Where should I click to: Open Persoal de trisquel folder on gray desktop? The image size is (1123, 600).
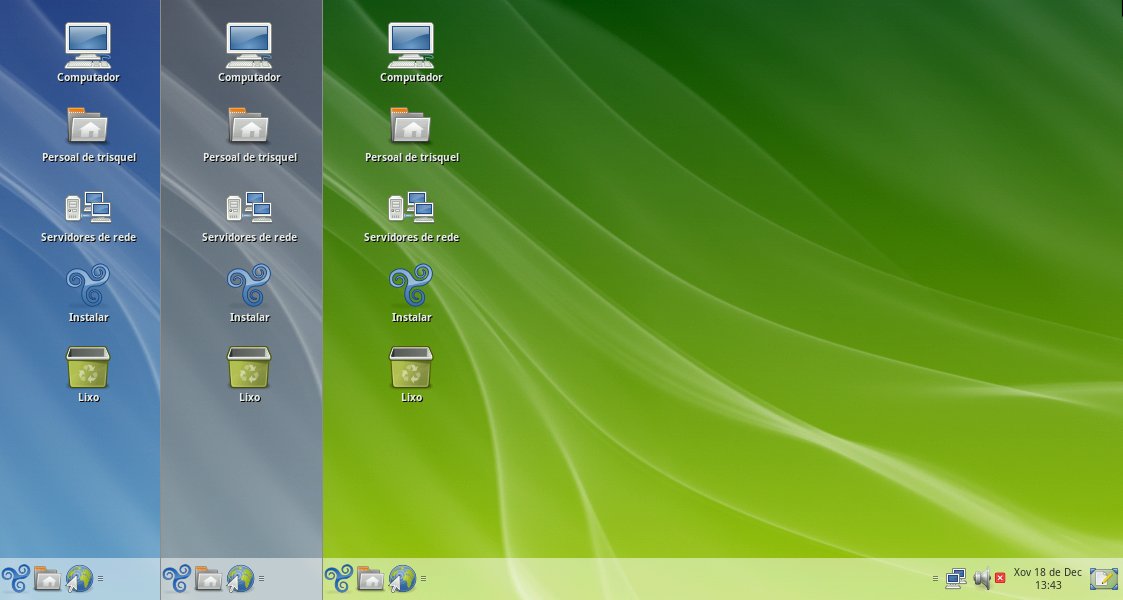pyautogui.click(x=249, y=125)
